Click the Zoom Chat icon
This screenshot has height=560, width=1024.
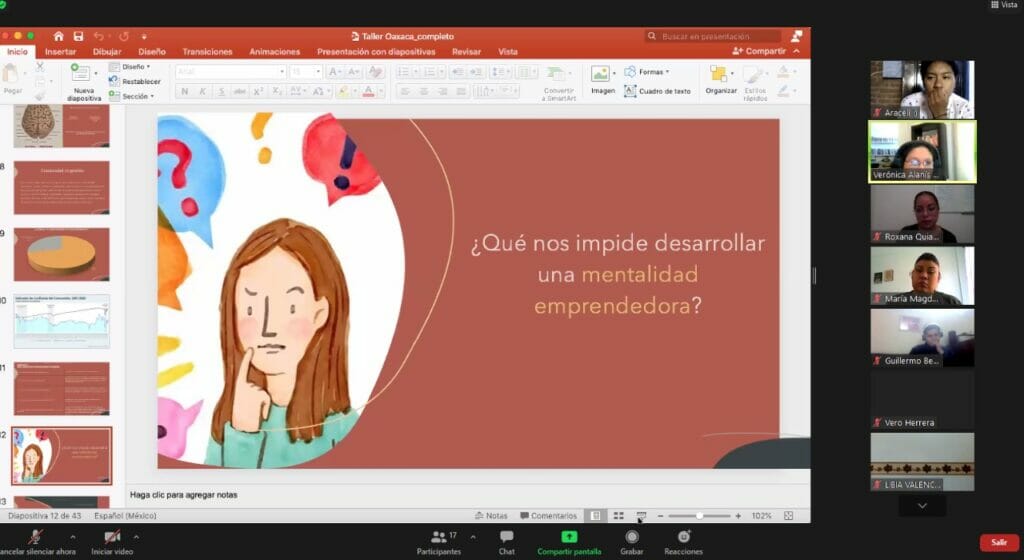click(x=506, y=537)
